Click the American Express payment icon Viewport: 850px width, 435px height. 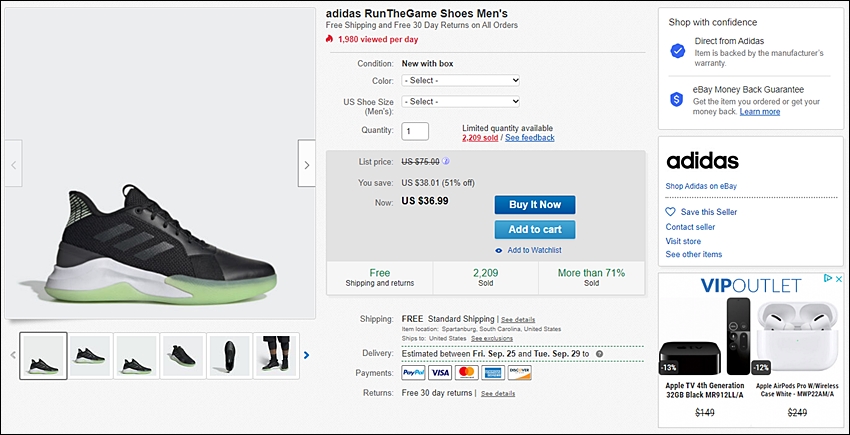point(493,373)
